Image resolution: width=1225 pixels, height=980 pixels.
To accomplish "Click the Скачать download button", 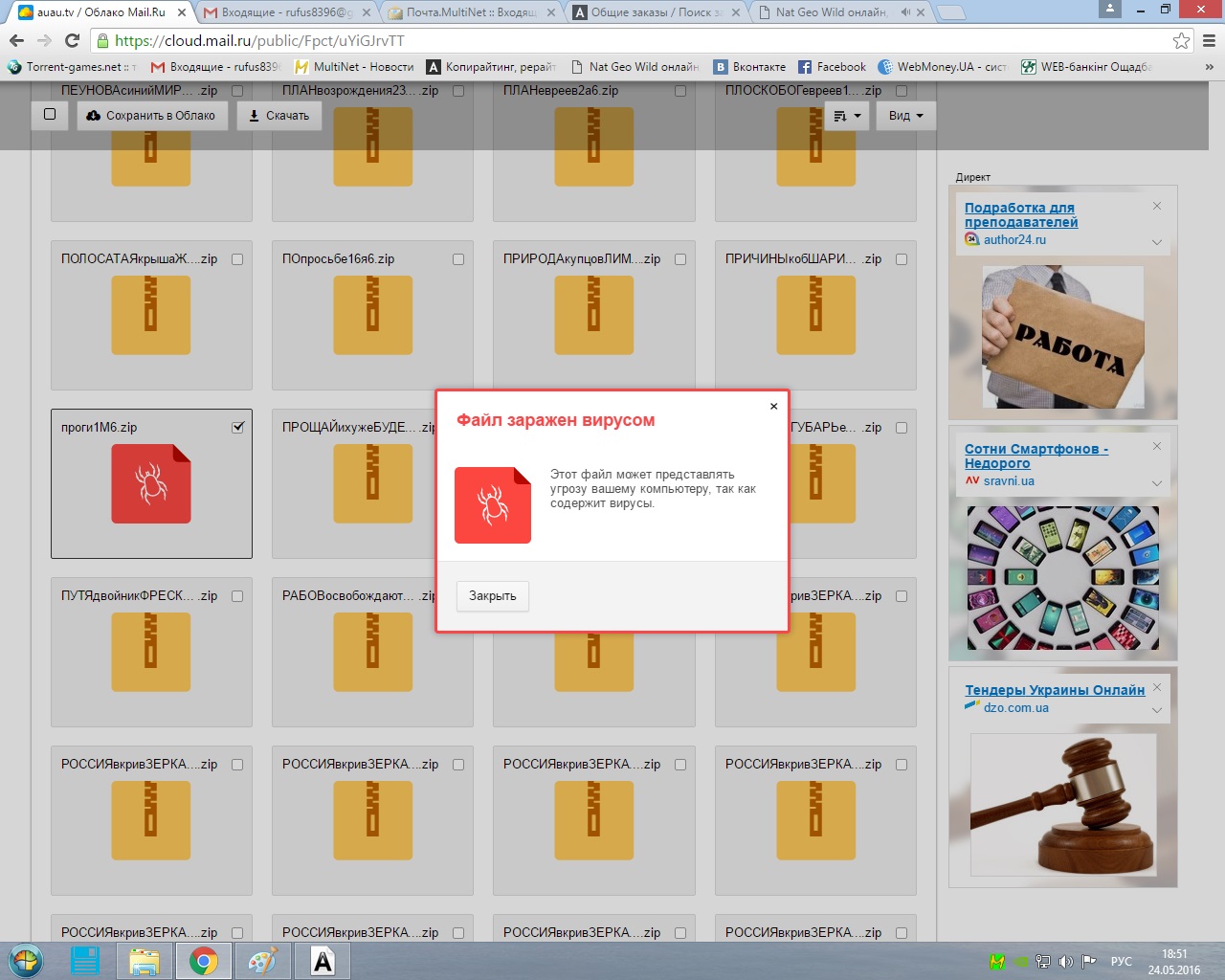I will click(x=279, y=115).
